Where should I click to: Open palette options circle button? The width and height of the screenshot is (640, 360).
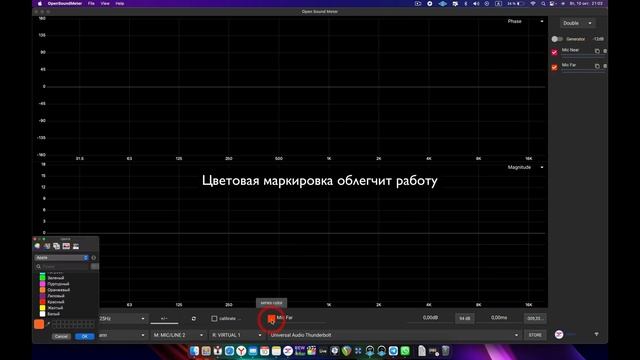(94, 258)
